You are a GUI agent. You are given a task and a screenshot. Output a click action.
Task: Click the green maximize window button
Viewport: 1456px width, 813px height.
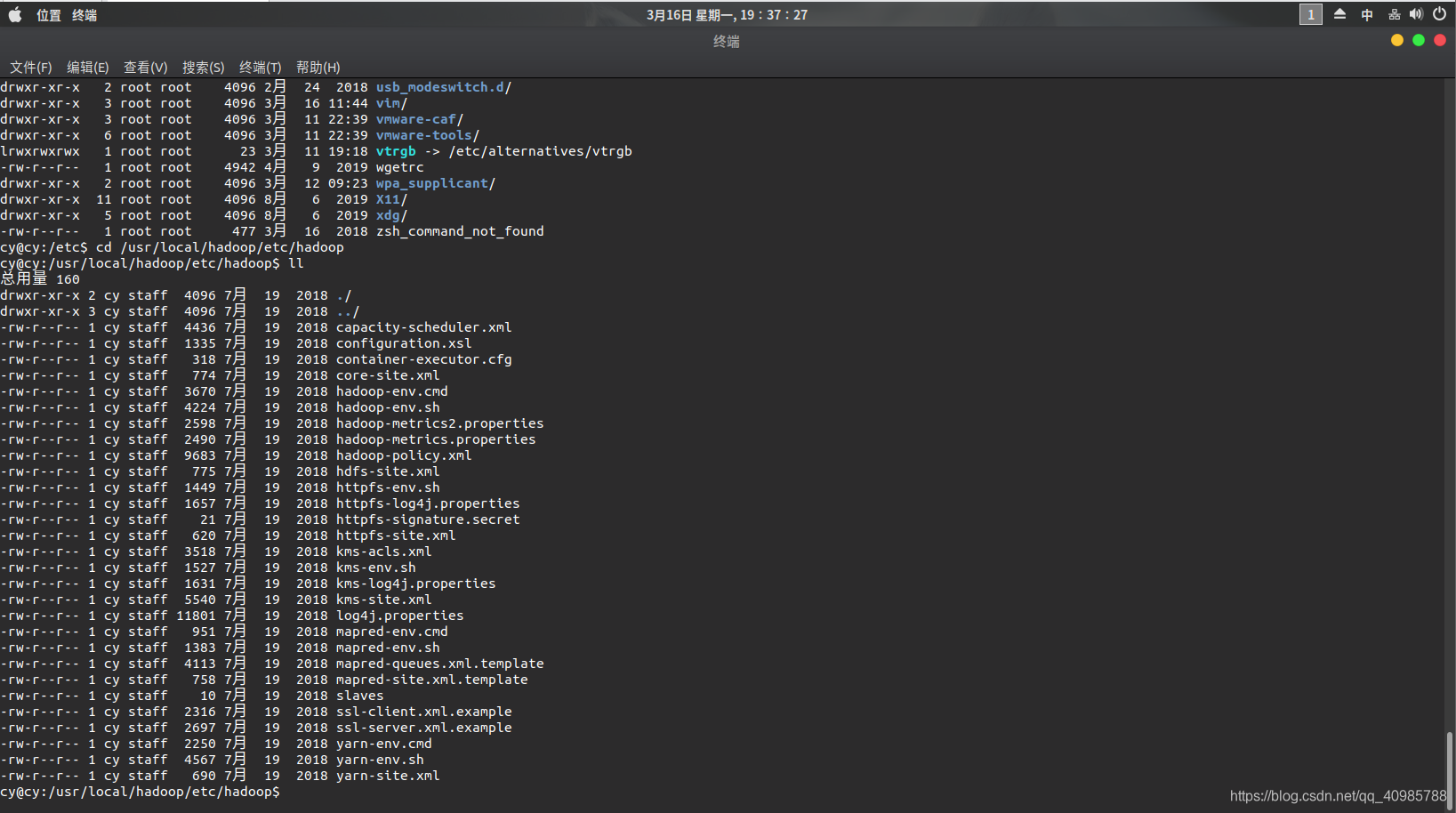pos(1419,40)
